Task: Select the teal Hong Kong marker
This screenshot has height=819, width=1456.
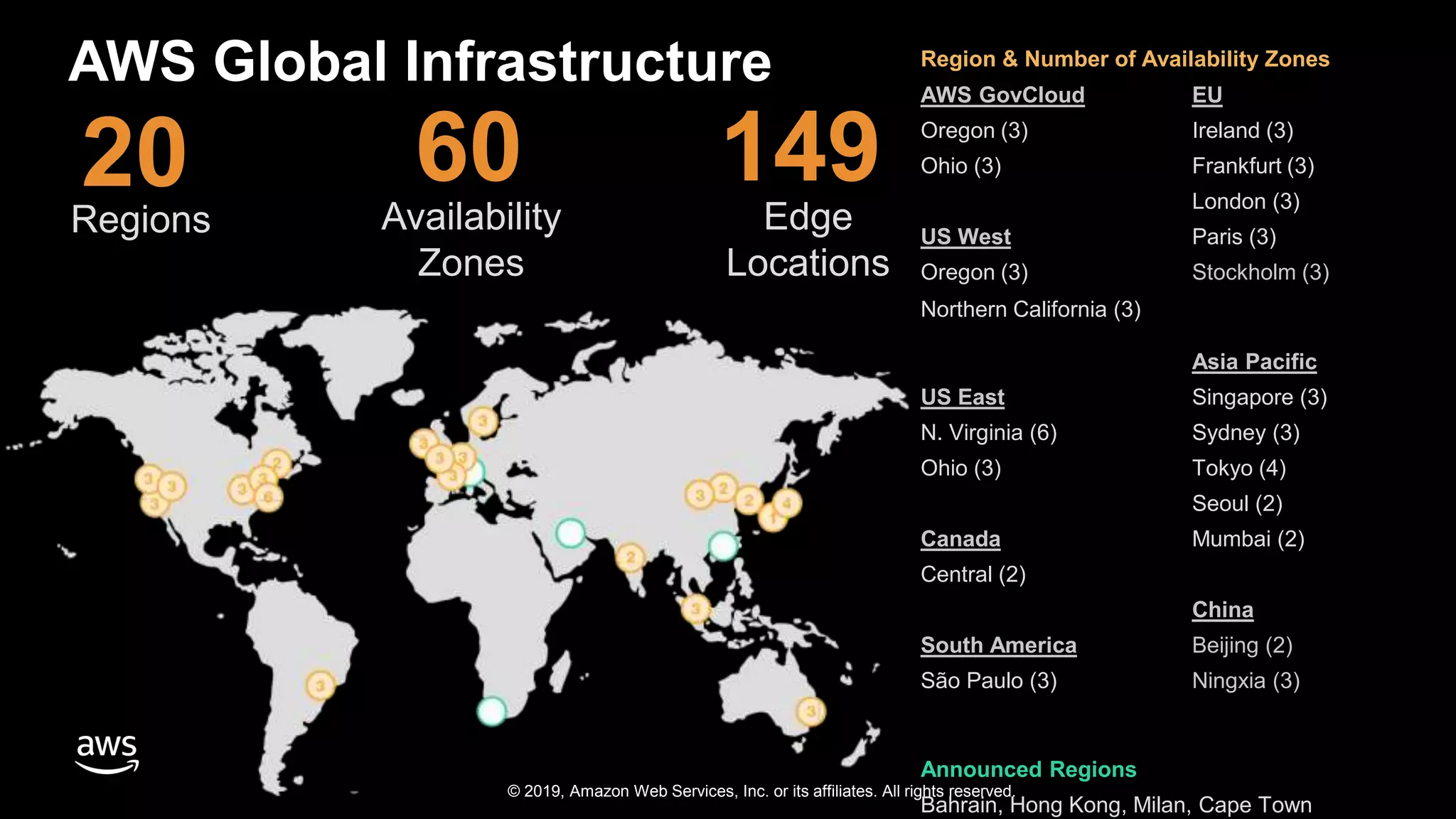Action: [x=724, y=546]
